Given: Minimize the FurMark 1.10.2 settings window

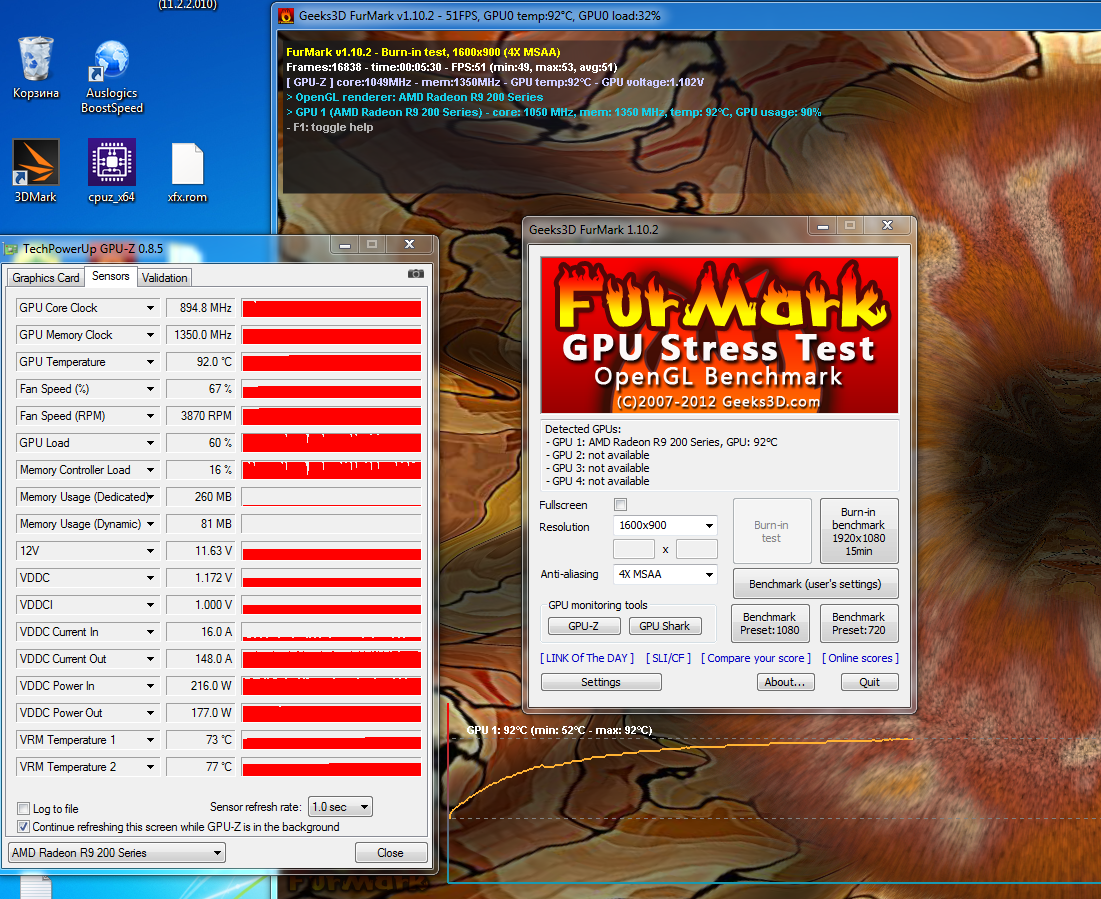Looking at the screenshot, I should coord(823,225).
